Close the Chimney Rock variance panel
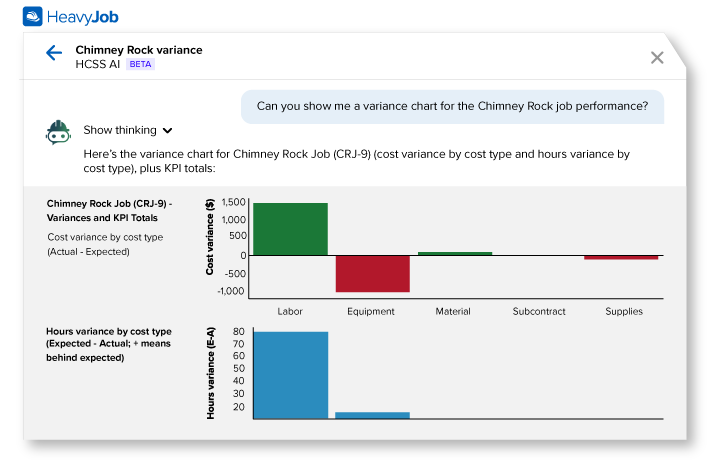The width and height of the screenshot is (709, 475). point(657,57)
